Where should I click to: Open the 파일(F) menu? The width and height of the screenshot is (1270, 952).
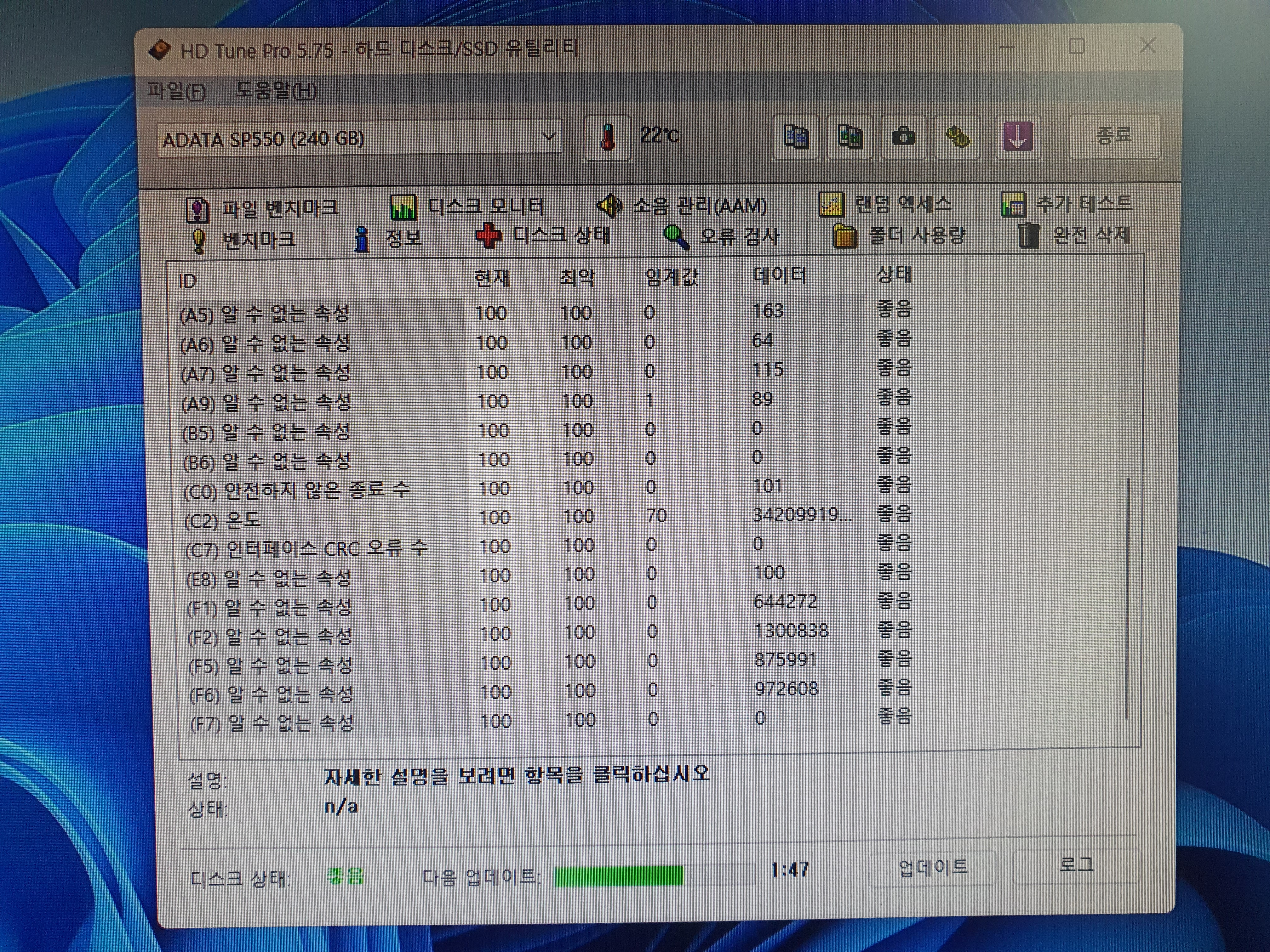[177, 91]
